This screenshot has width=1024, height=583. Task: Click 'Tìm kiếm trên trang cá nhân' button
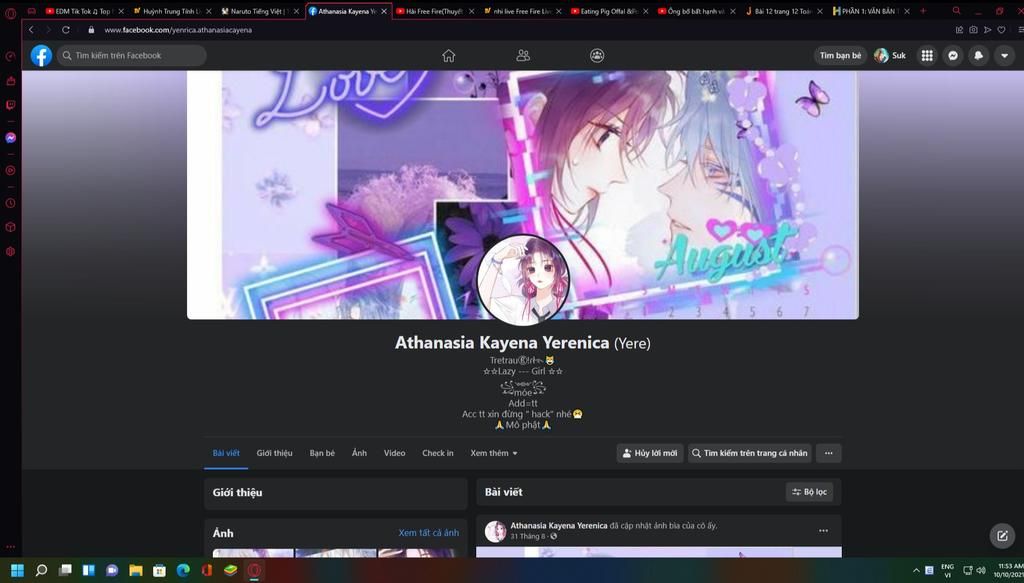coord(750,453)
